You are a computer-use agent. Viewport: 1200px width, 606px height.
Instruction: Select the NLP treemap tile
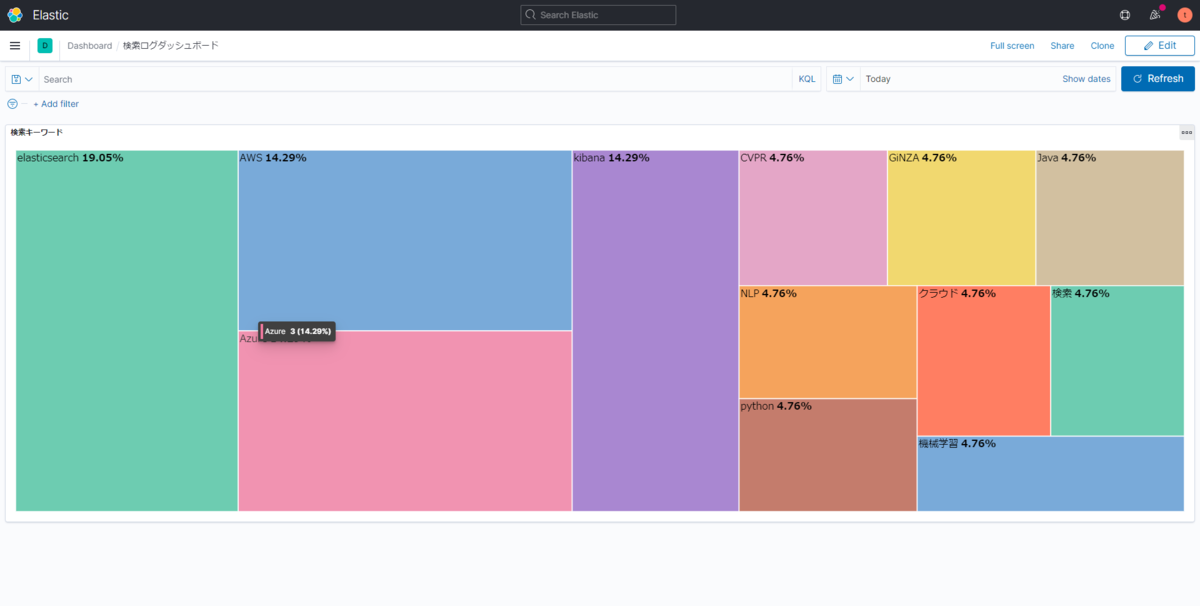(x=828, y=342)
